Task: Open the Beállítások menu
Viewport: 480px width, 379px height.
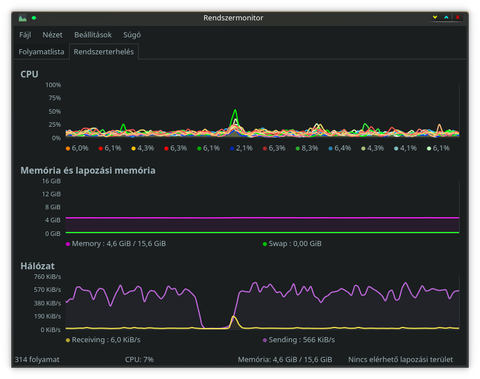Action: point(93,35)
